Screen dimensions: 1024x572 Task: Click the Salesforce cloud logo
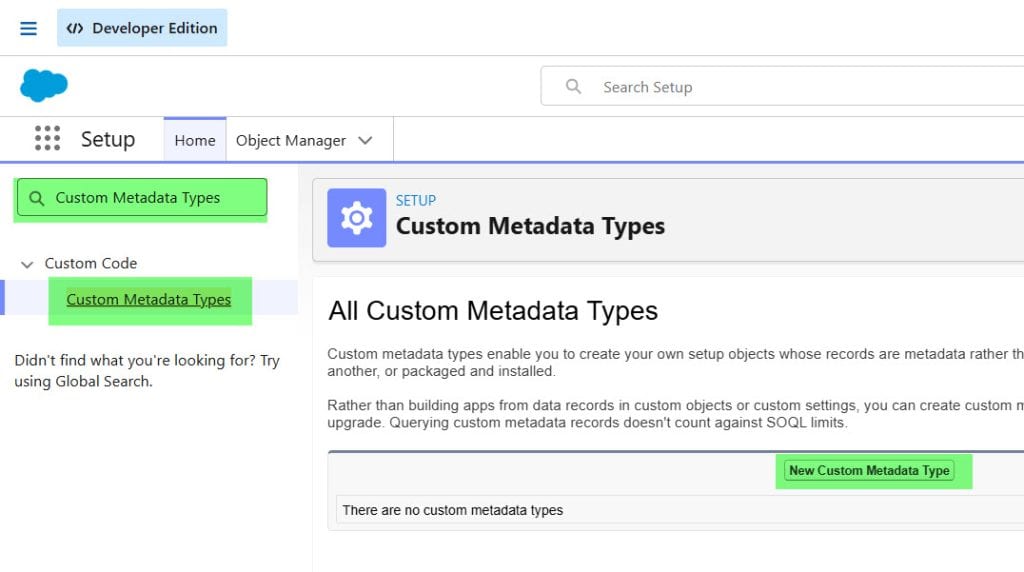pyautogui.click(x=44, y=85)
